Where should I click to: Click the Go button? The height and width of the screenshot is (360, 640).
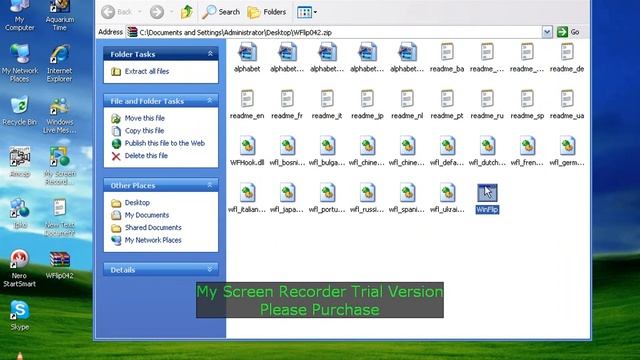[x=568, y=32]
